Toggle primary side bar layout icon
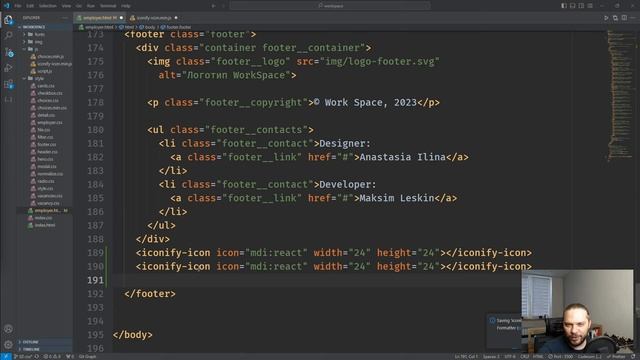Image resolution: width=640 pixels, height=360 pixels. (564, 6)
